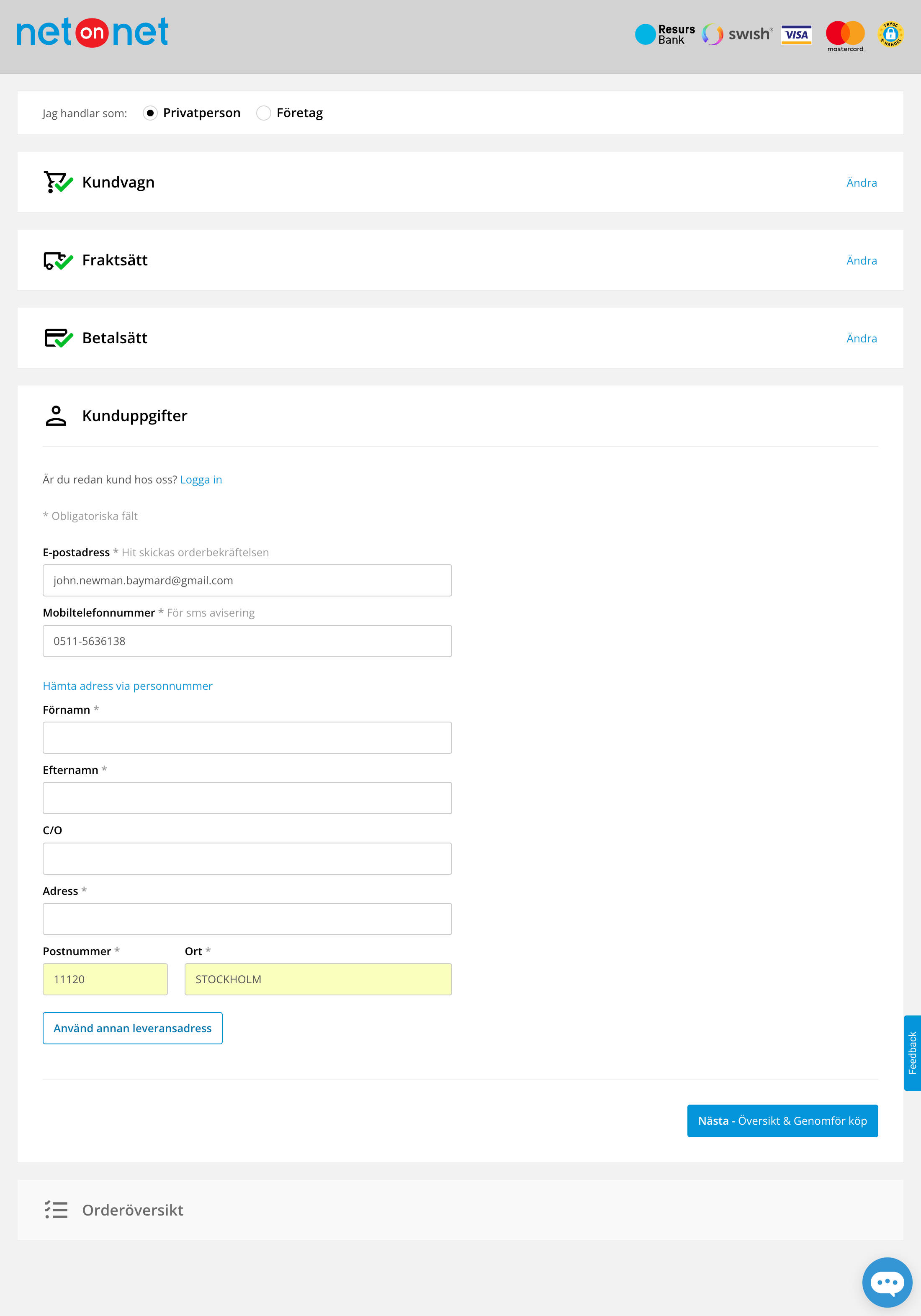Select the Privatperson radio button
Image resolution: width=921 pixels, height=1316 pixels.
click(x=150, y=113)
